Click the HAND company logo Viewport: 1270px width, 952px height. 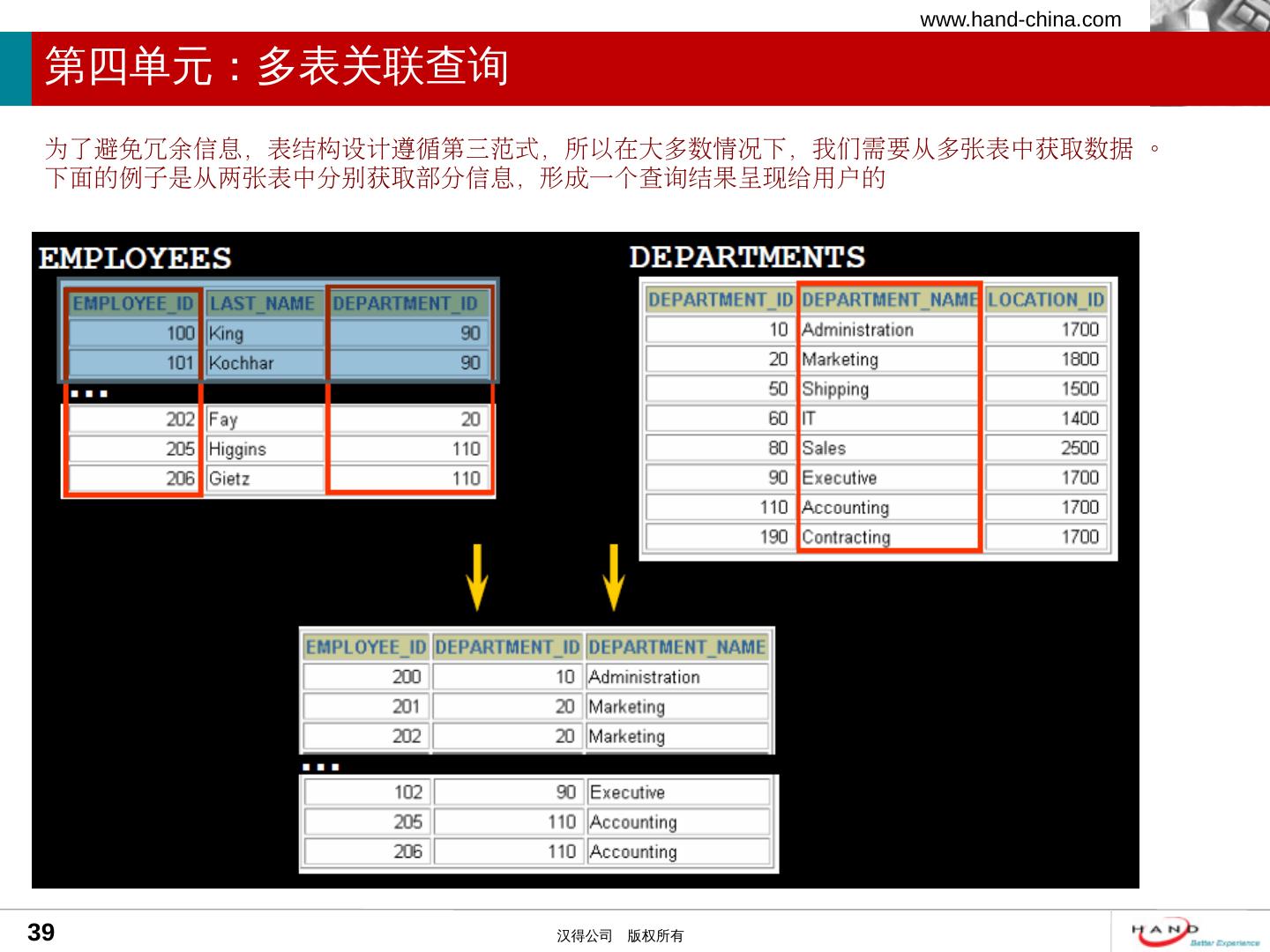(1194, 932)
